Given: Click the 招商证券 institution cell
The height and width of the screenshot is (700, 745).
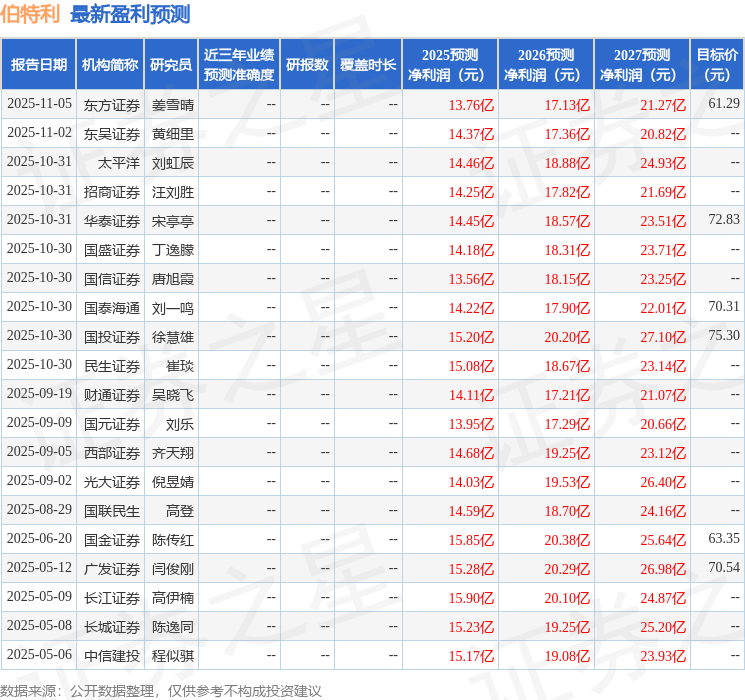Looking at the screenshot, I should (x=112, y=192).
